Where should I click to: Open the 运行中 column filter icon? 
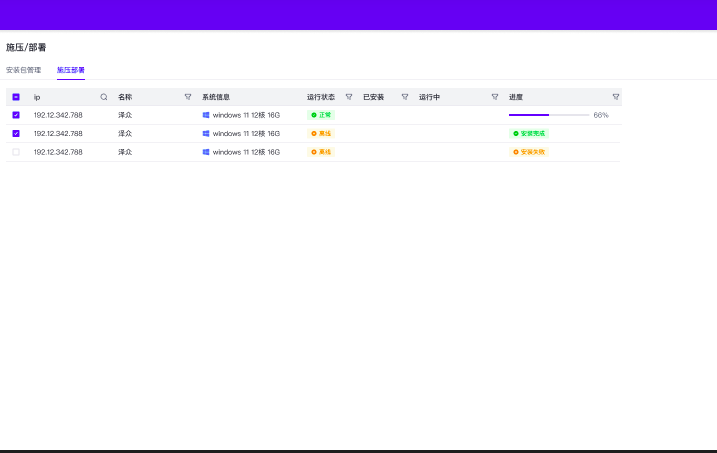point(495,97)
